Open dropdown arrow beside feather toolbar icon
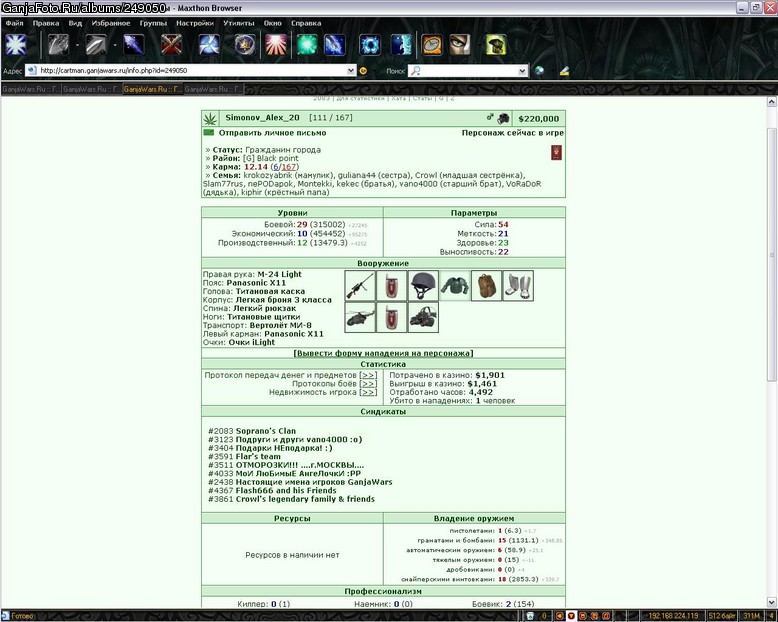Screen dimensions: 778x622 [x=115, y=45]
